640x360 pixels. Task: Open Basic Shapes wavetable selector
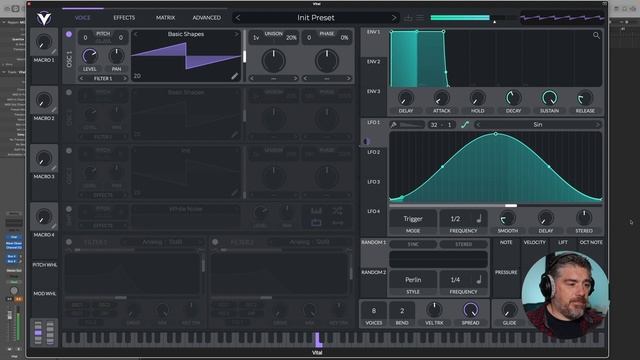[186, 34]
